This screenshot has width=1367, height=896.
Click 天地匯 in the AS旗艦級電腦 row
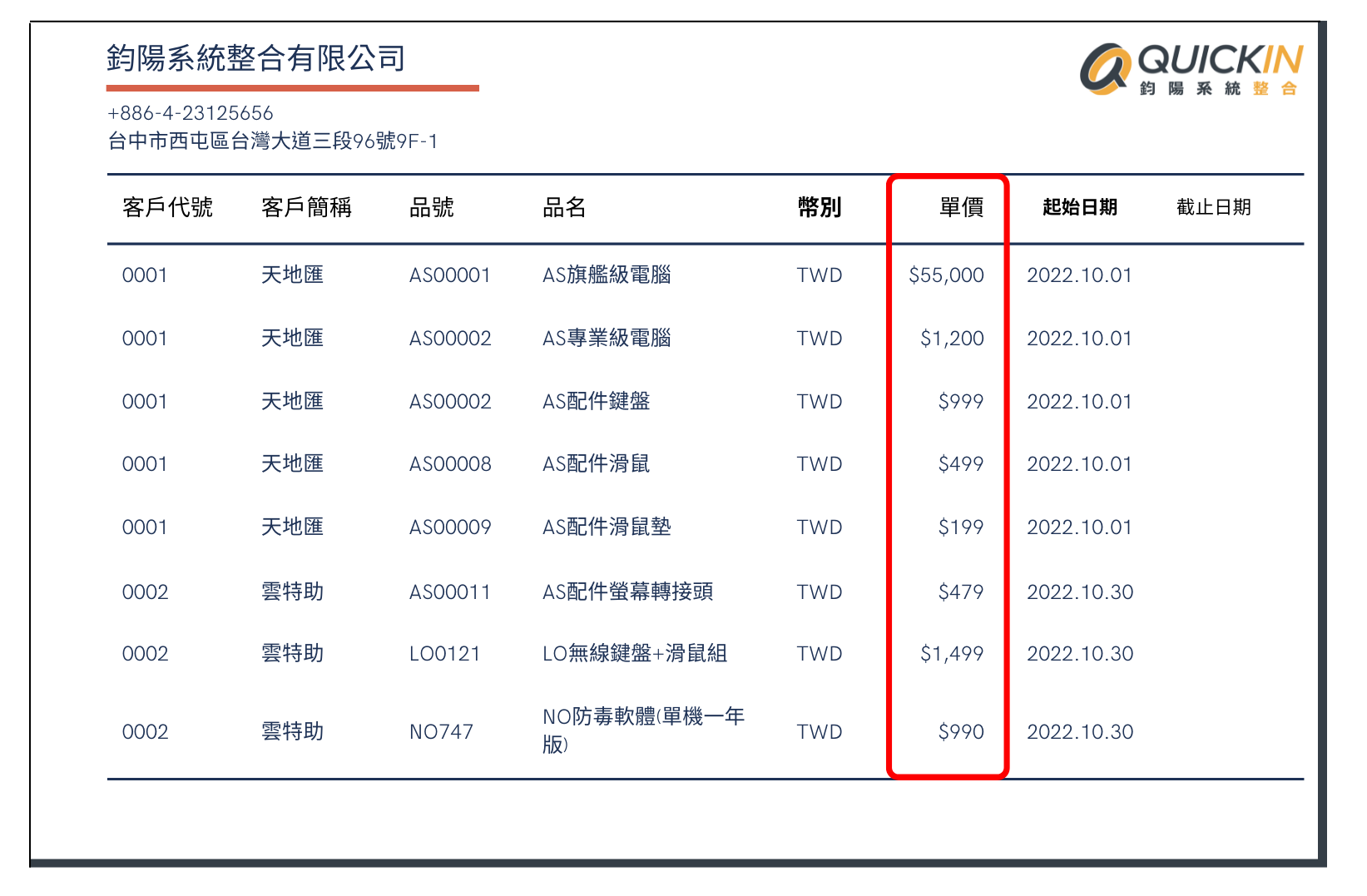tap(292, 275)
